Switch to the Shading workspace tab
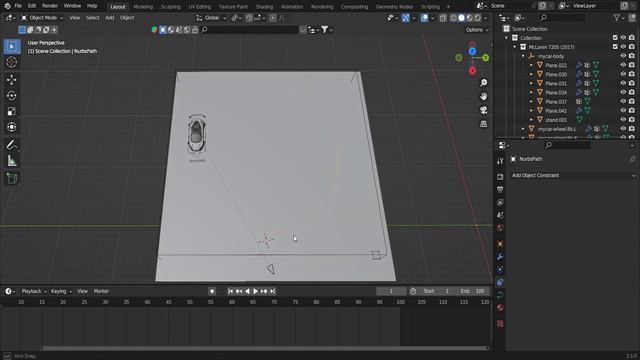This screenshot has height=360, width=640. [264, 7]
